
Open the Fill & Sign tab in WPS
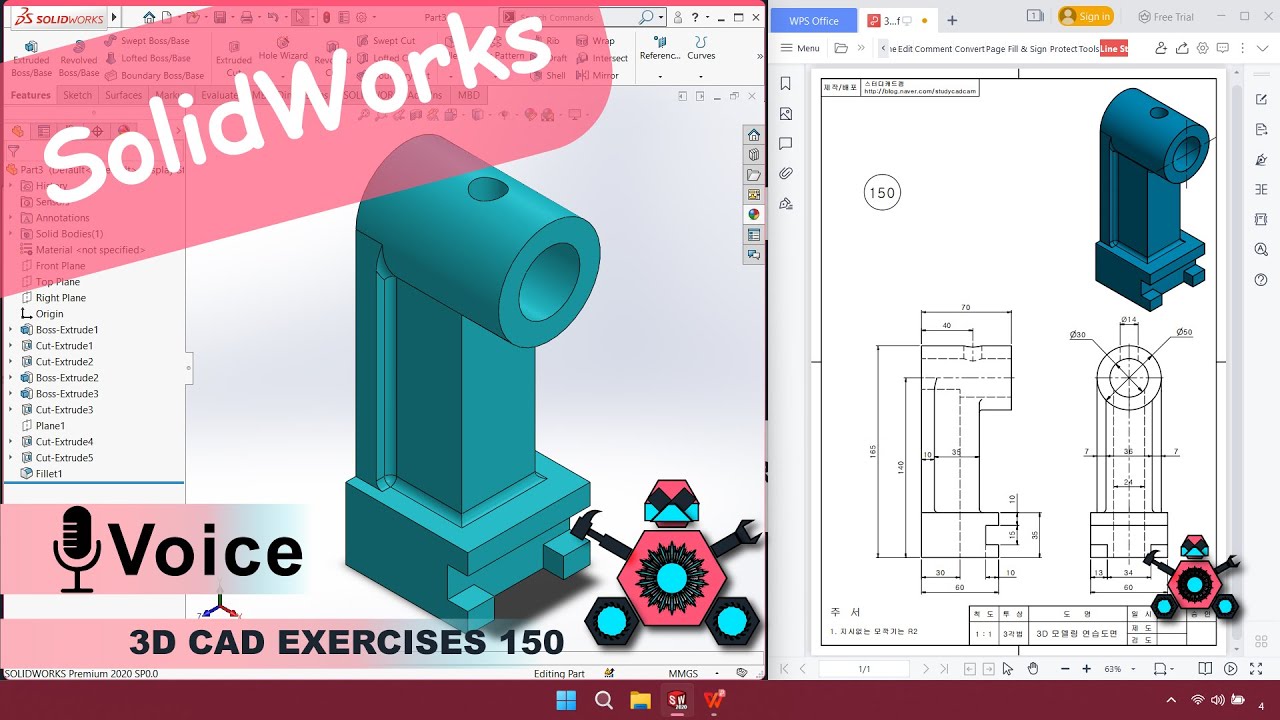coord(1027,48)
